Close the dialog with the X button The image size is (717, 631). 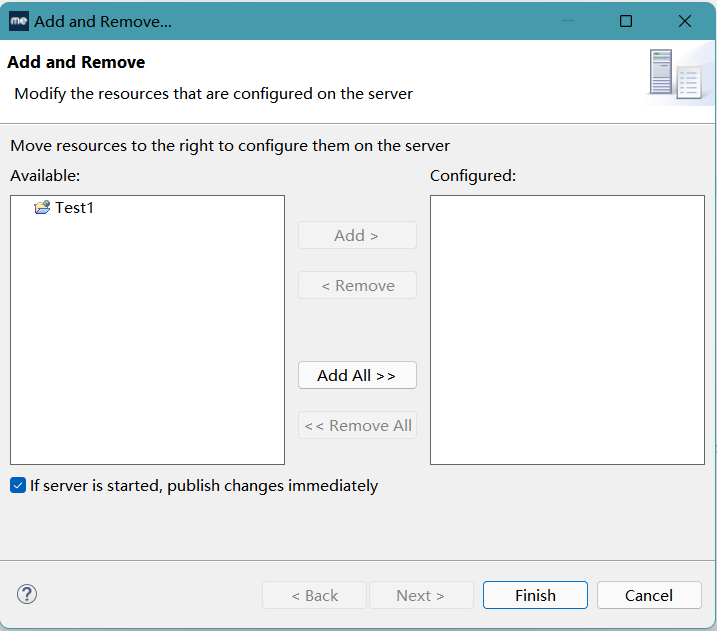click(x=685, y=21)
